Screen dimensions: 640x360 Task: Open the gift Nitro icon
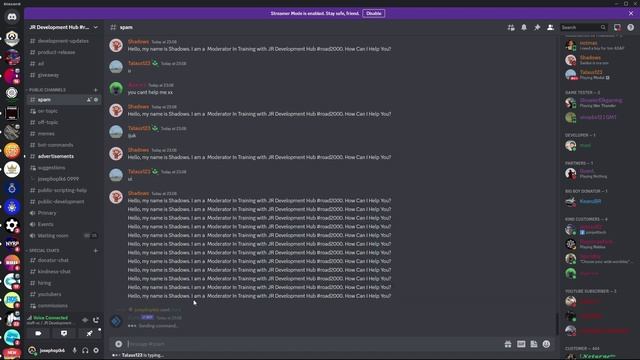[x=508, y=344]
